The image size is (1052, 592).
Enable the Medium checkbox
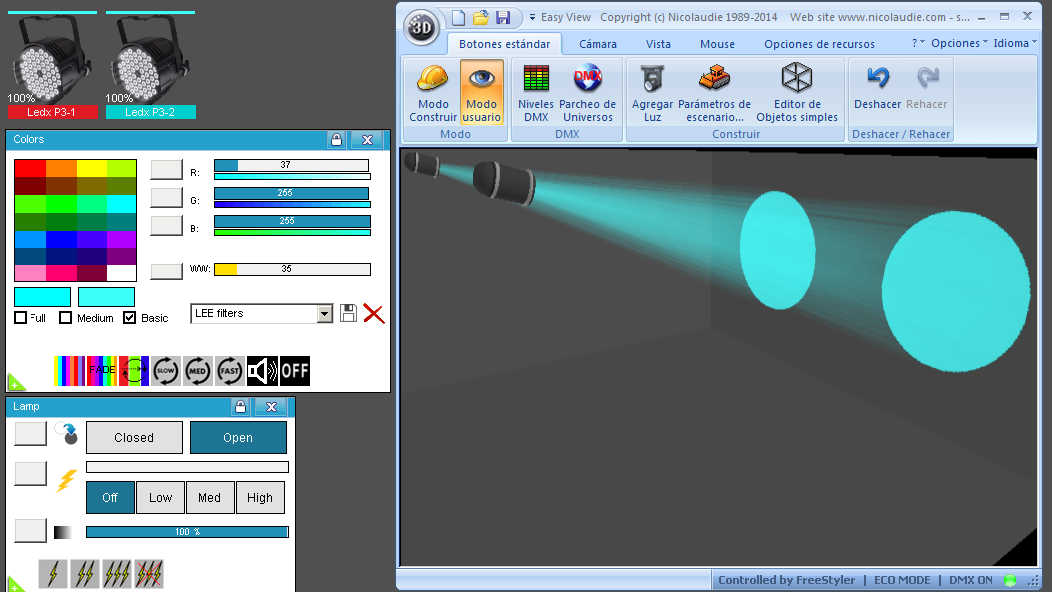(x=65, y=317)
